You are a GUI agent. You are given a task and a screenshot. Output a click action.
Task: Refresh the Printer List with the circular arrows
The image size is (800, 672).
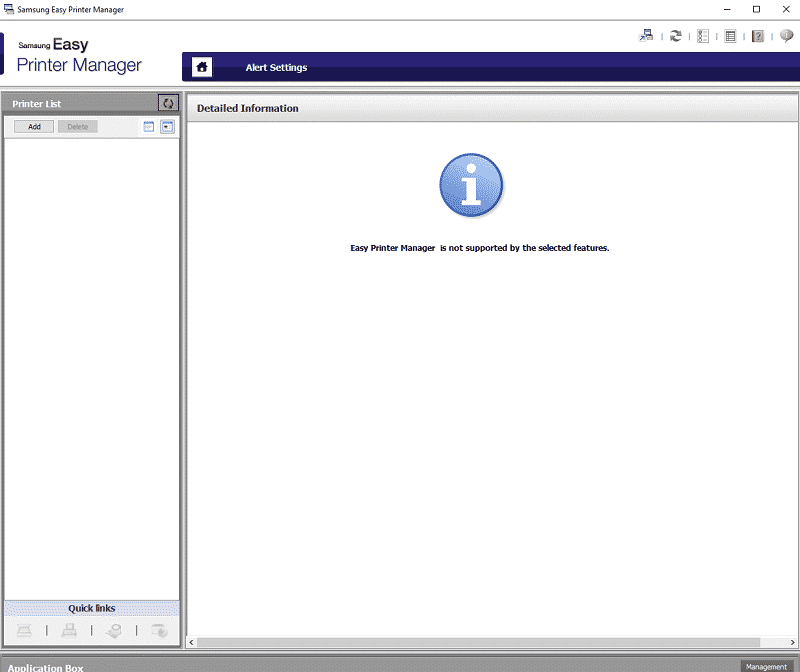point(168,103)
